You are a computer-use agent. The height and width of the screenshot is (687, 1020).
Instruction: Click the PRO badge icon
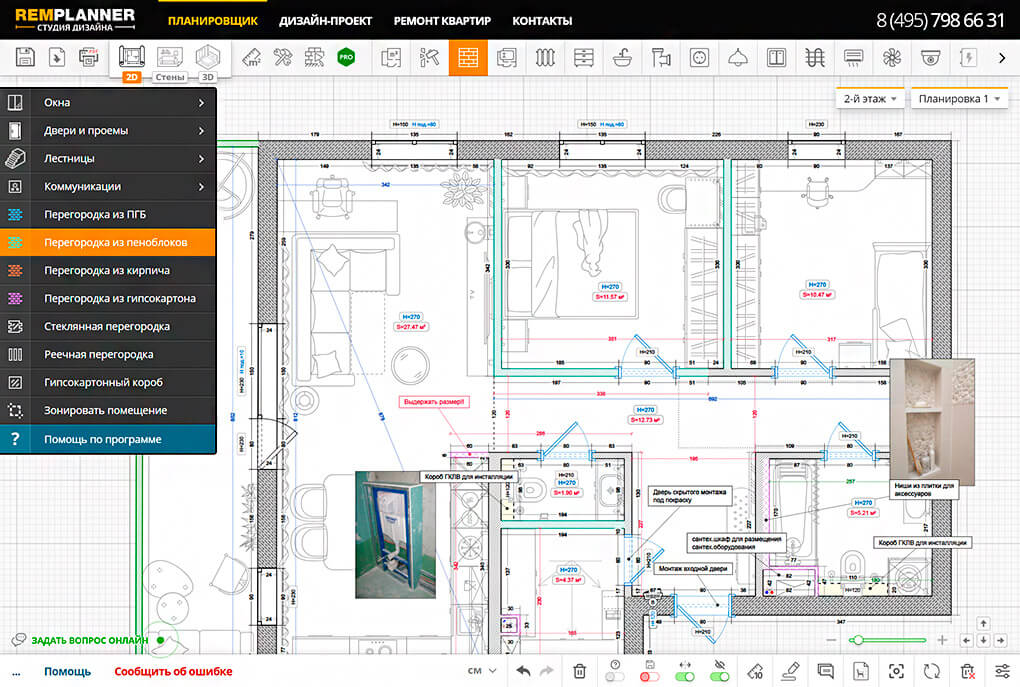347,58
